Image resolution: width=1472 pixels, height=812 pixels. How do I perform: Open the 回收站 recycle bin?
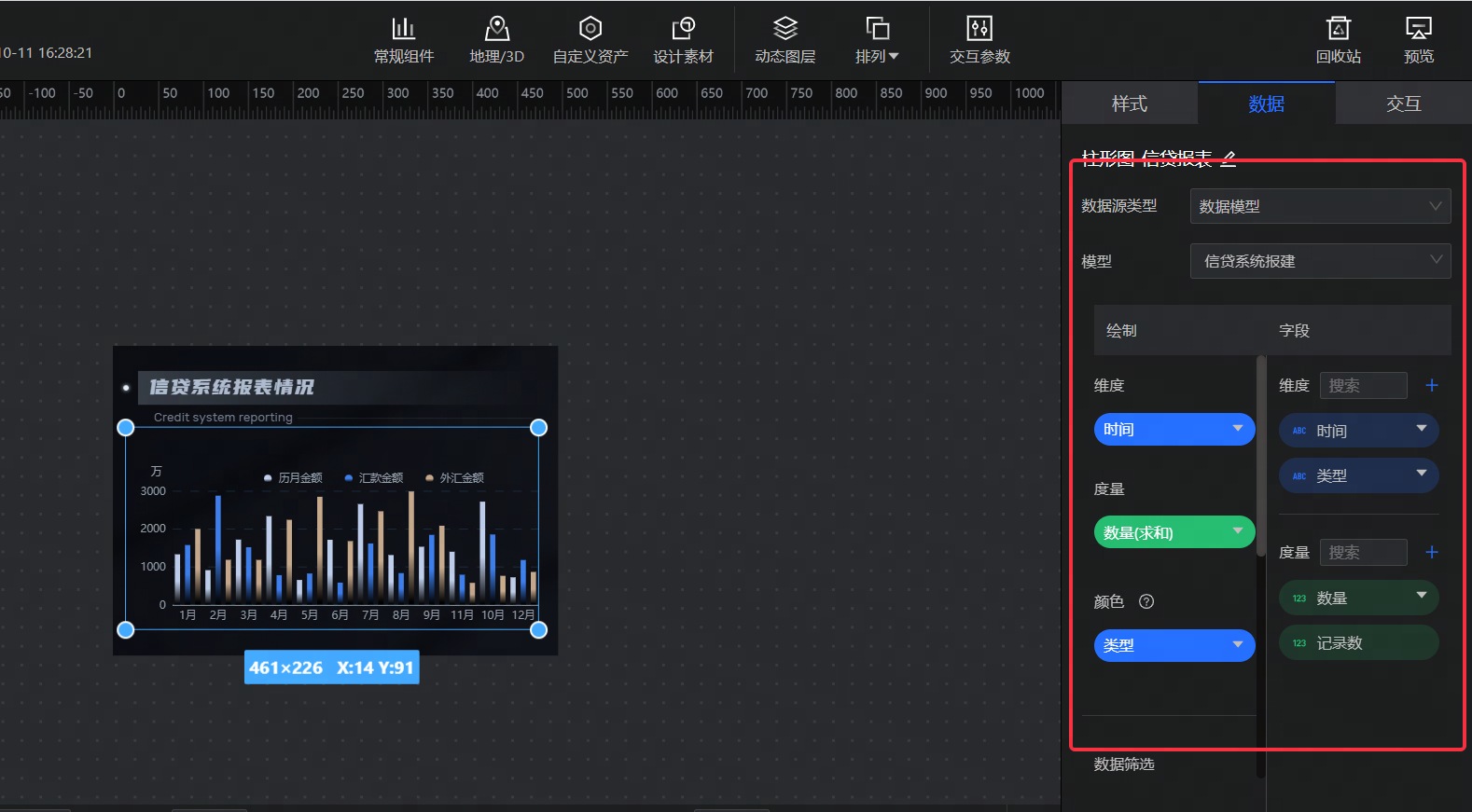coord(1338,29)
